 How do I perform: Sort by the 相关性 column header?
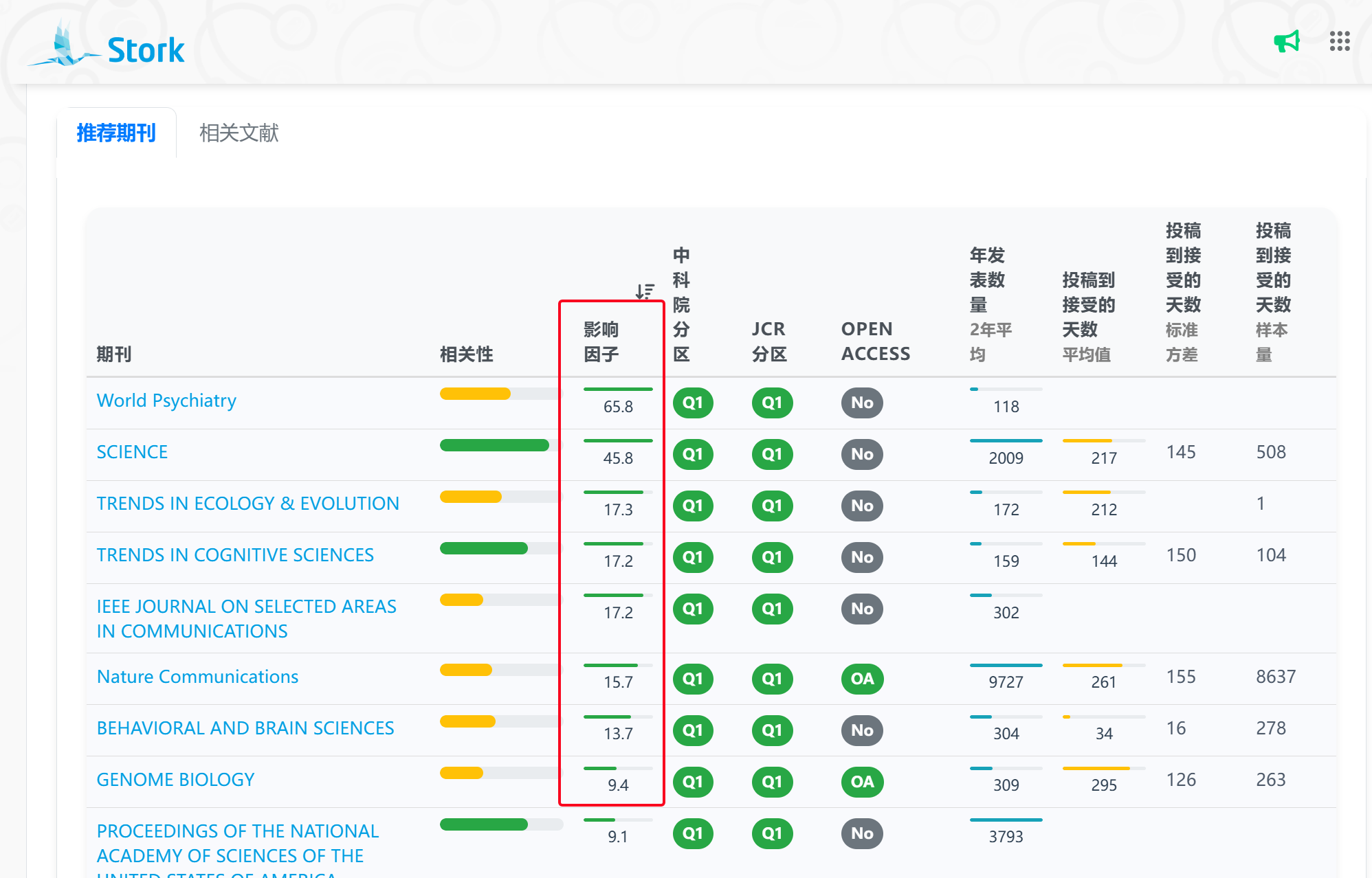[x=466, y=354]
